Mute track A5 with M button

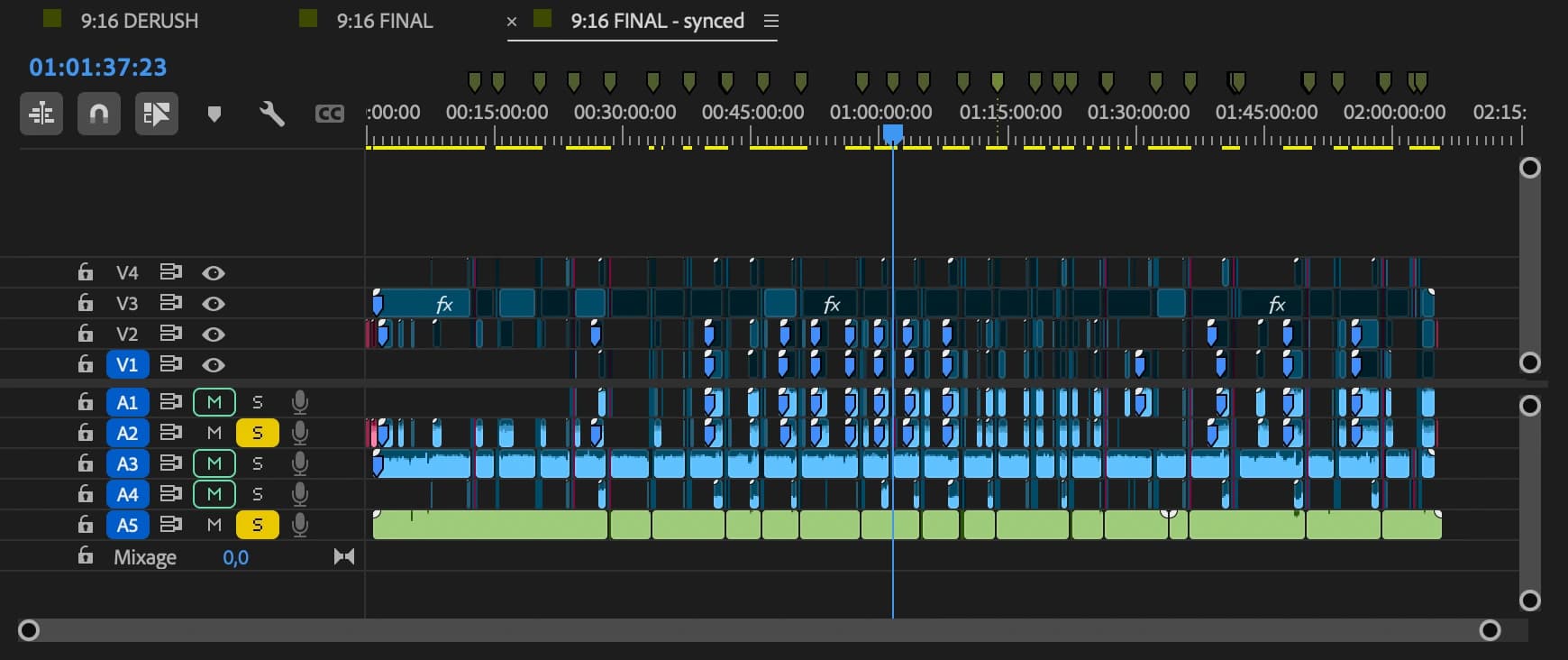click(x=214, y=525)
